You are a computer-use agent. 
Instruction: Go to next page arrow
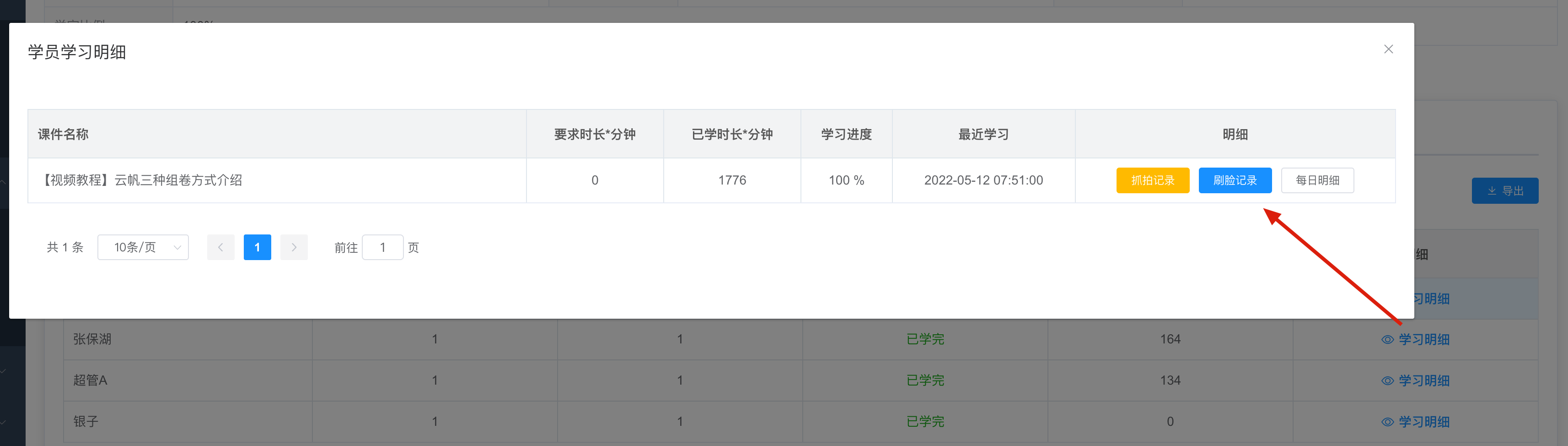294,247
